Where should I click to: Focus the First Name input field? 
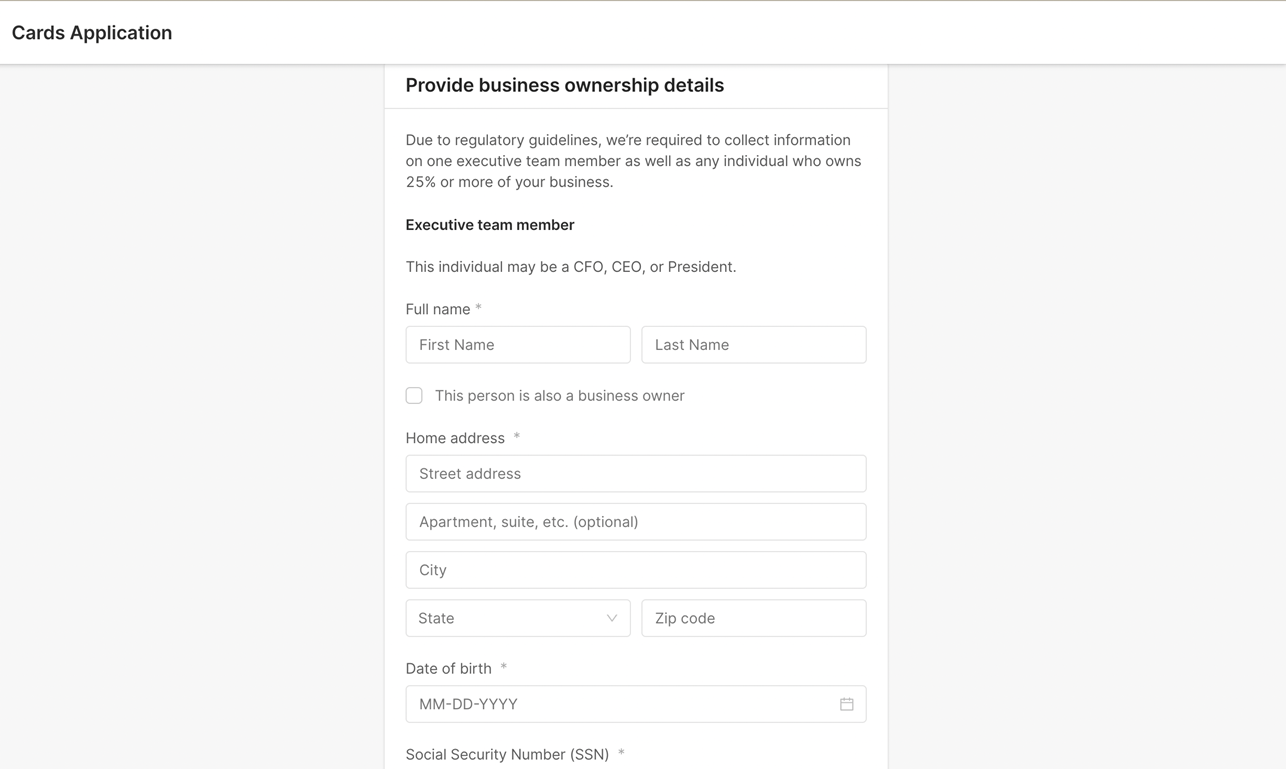click(x=517, y=344)
